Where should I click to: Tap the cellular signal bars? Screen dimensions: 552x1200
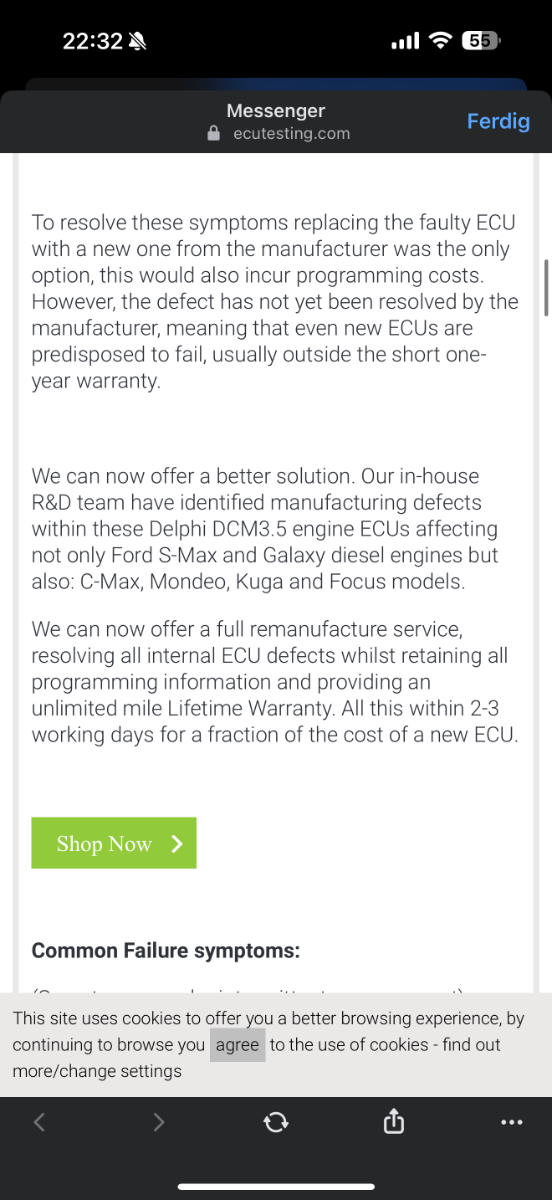tap(405, 42)
